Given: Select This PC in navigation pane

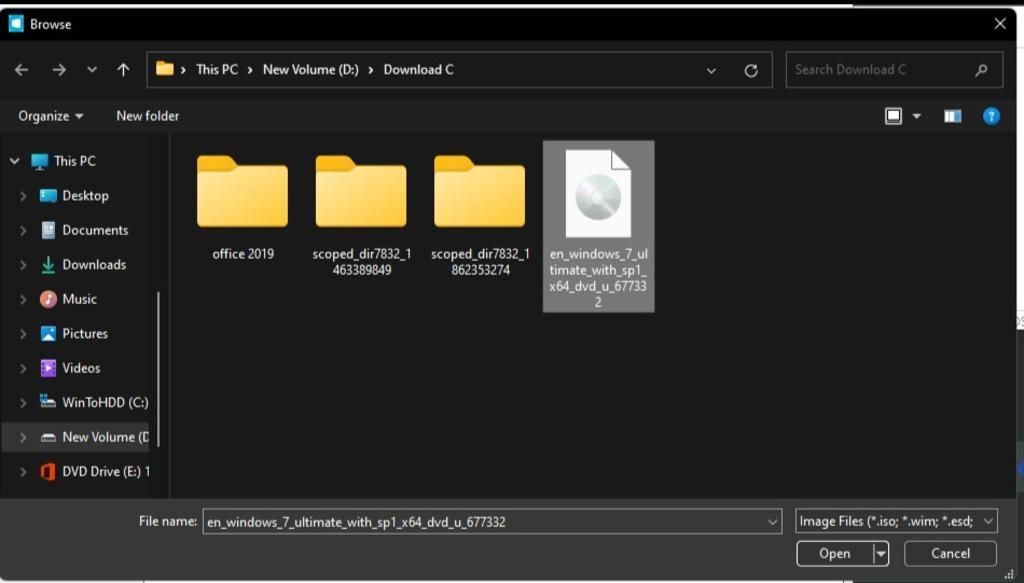Looking at the screenshot, I should click(74, 161).
